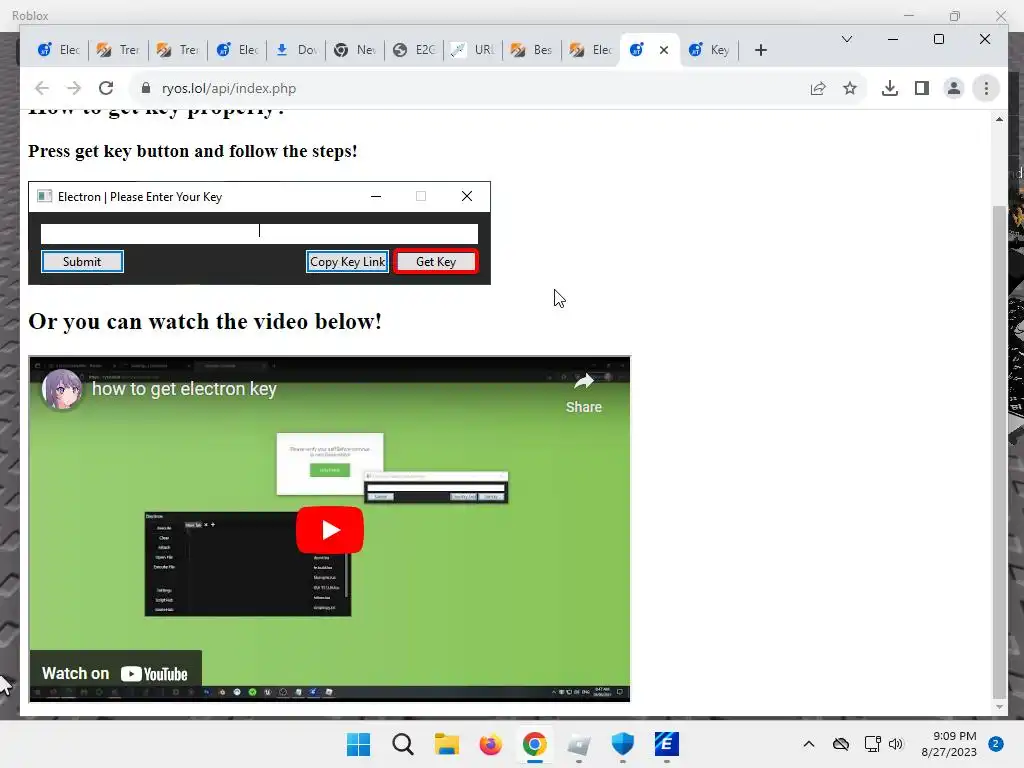Click the scrollbar down arrow
1024x768 pixels.
(999, 707)
